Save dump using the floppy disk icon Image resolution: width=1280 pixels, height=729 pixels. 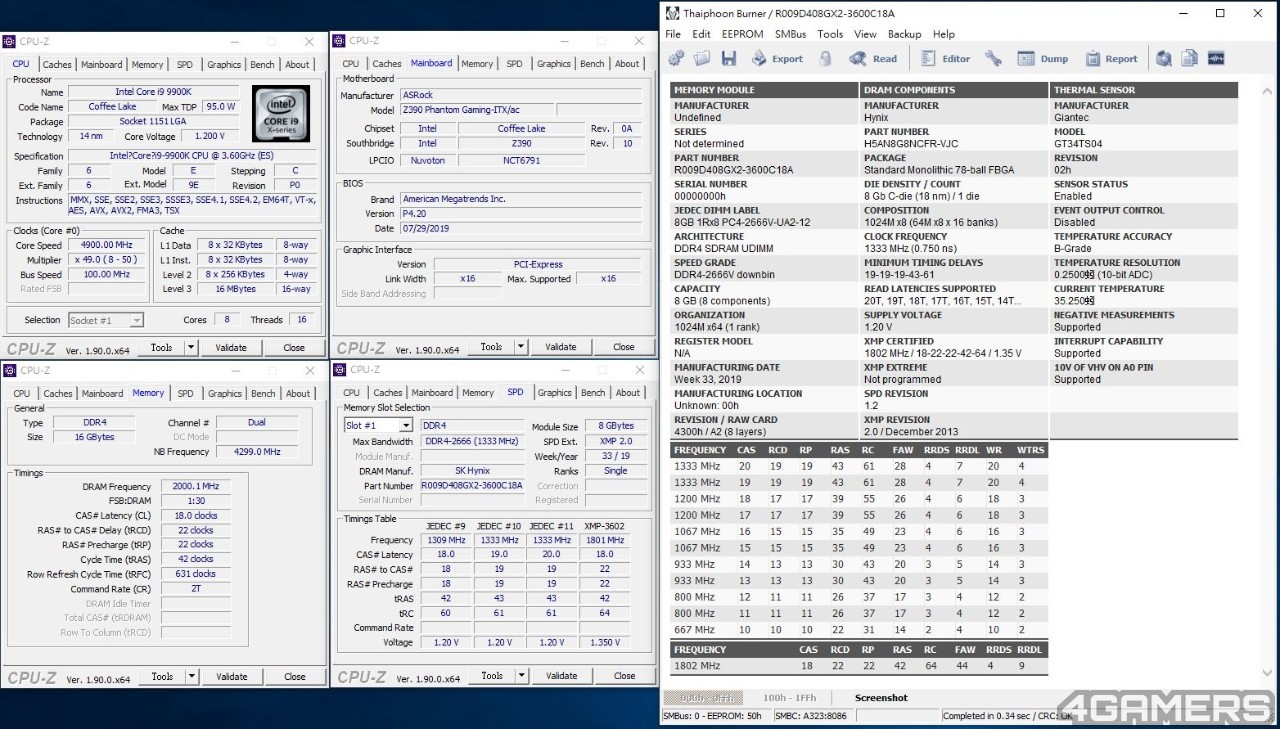(728, 59)
